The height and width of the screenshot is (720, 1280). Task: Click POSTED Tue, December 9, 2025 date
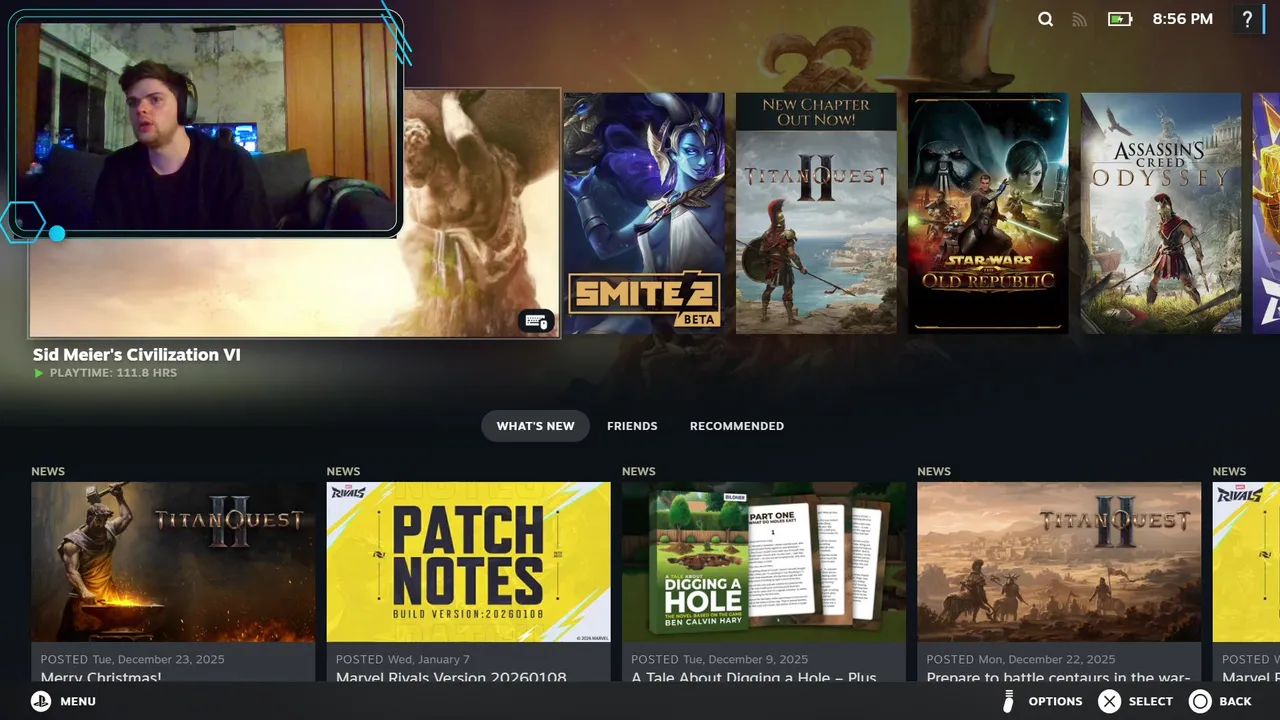(x=719, y=659)
